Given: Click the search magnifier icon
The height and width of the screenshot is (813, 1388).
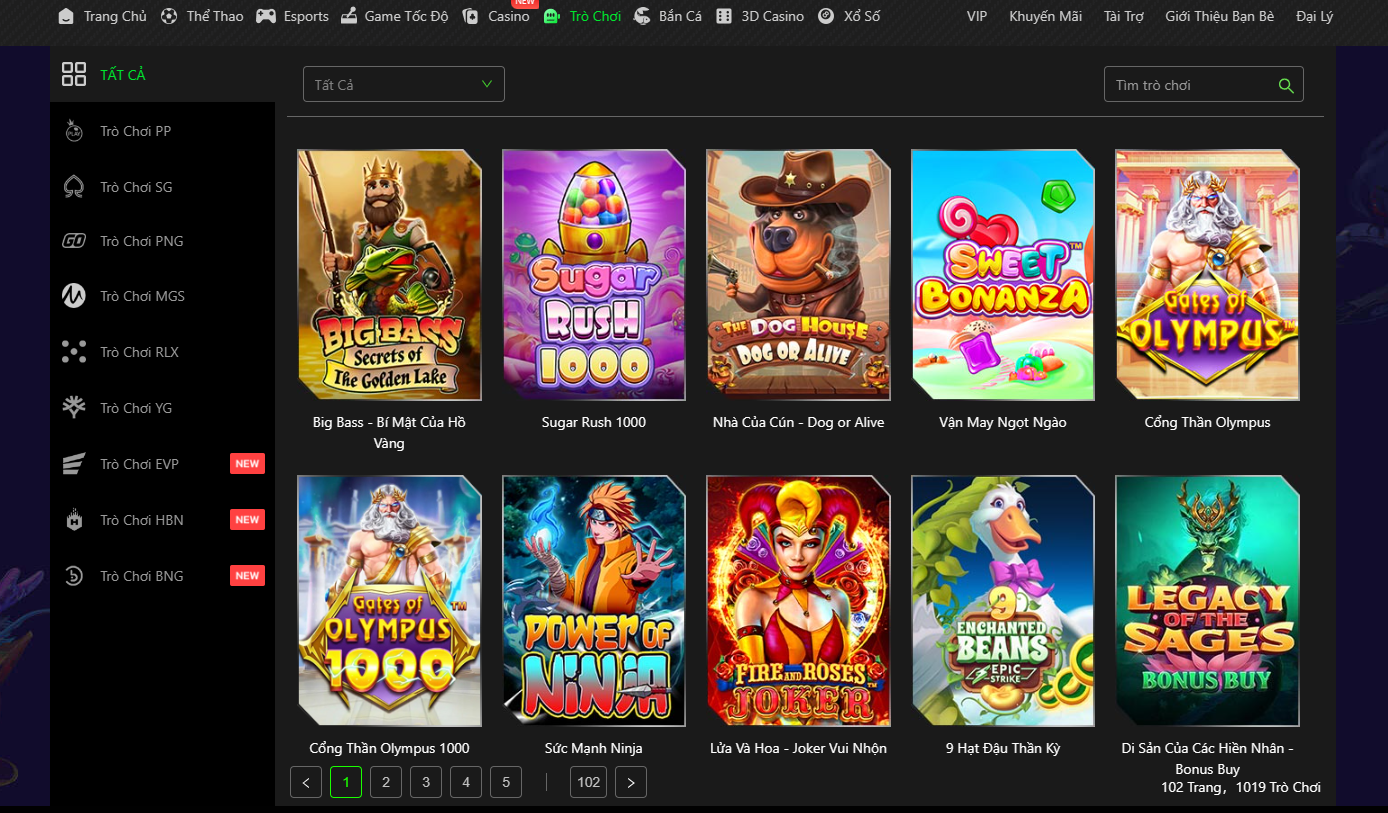Looking at the screenshot, I should tap(1286, 85).
